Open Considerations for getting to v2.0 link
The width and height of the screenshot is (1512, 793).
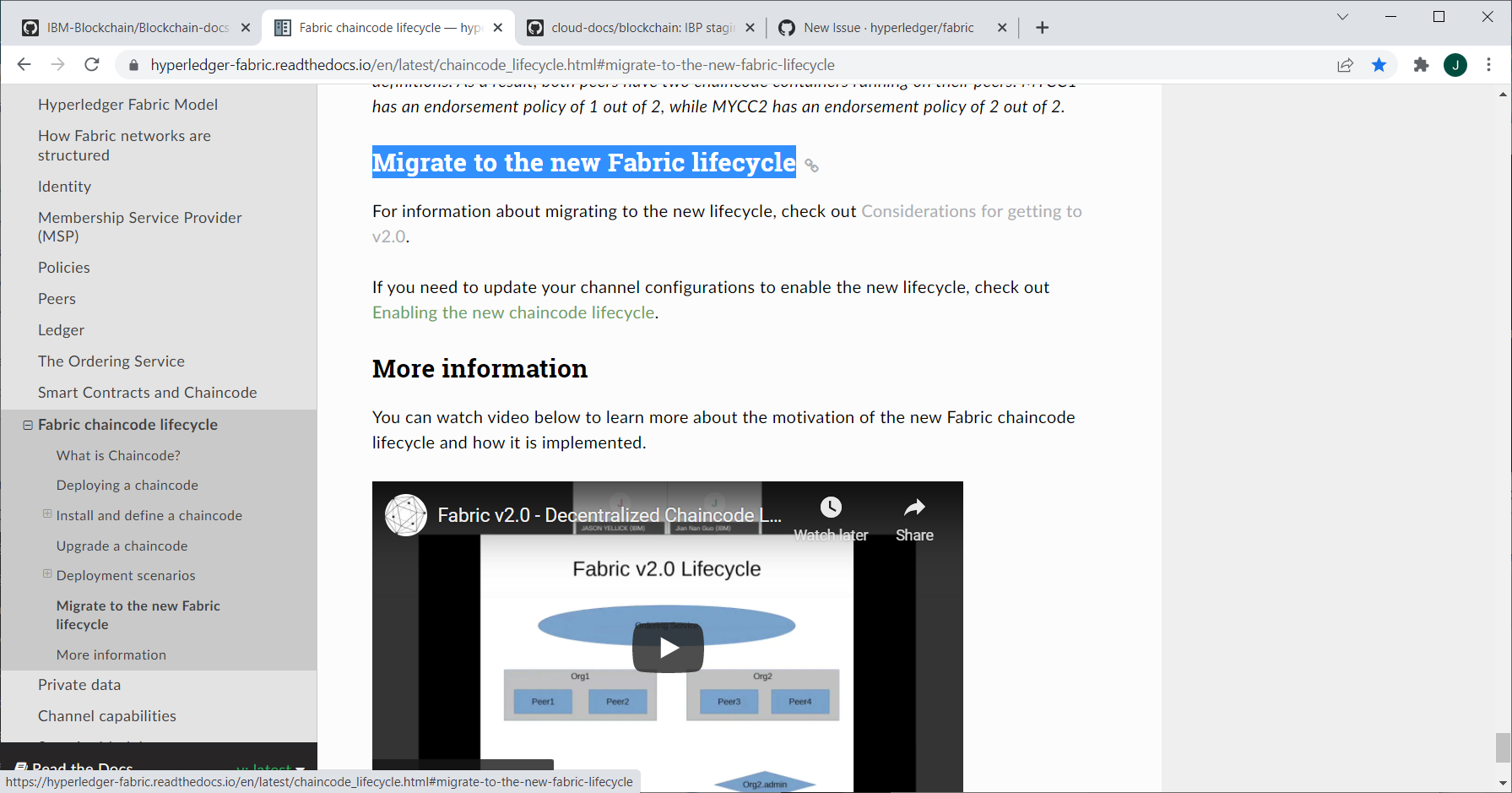pyautogui.click(x=727, y=224)
